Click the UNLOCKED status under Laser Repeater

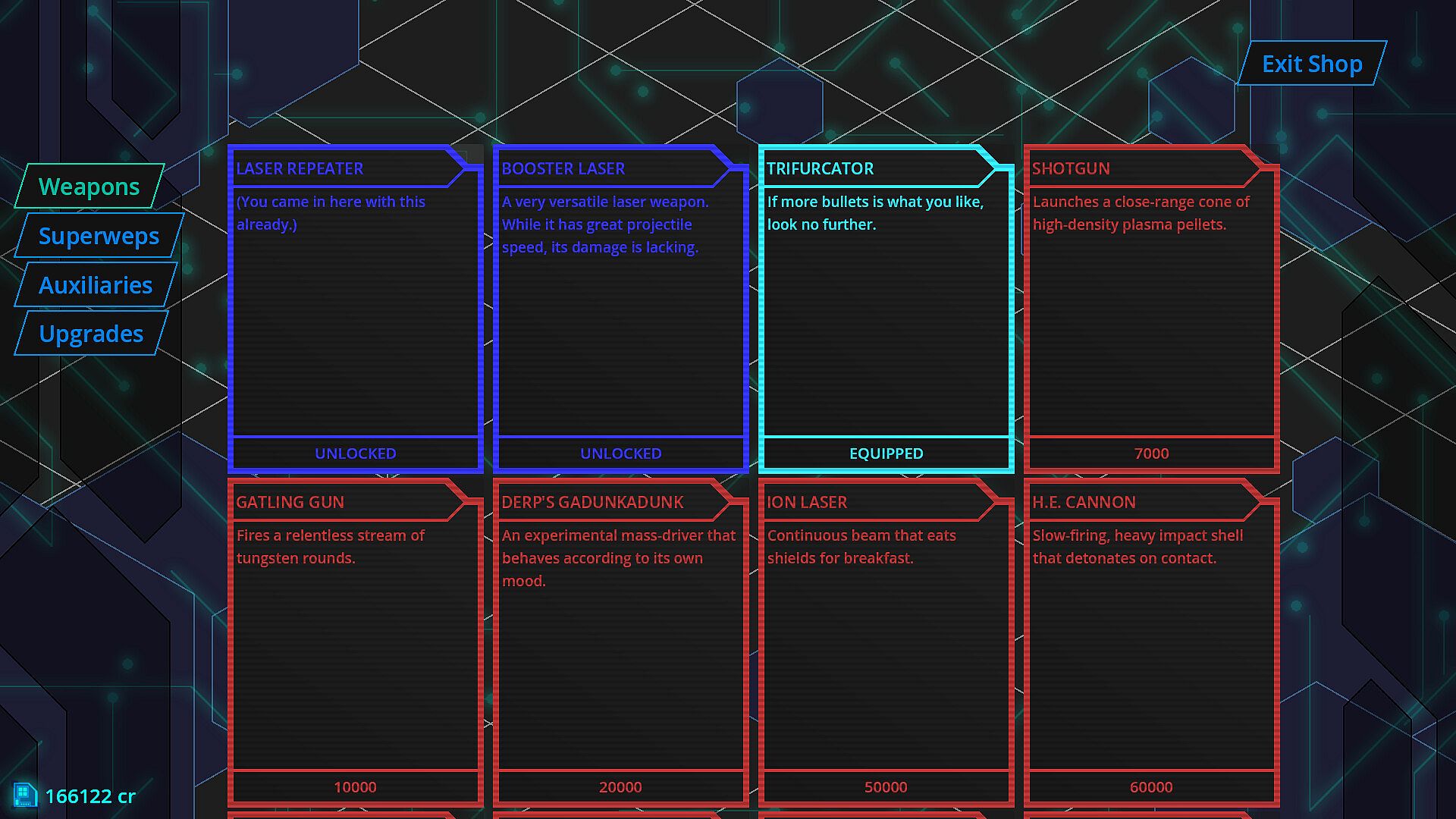pos(355,453)
